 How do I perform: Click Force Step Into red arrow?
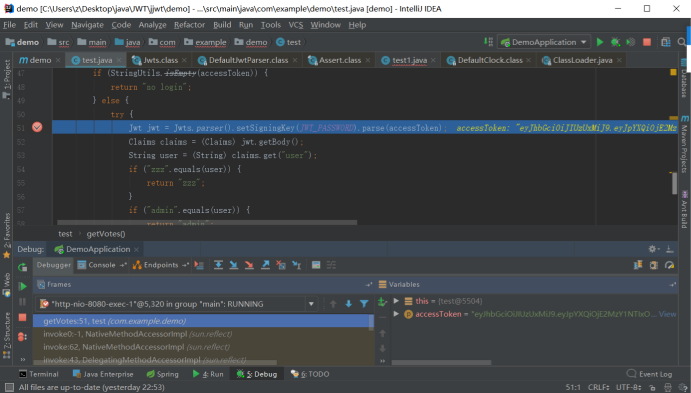[x=249, y=265]
